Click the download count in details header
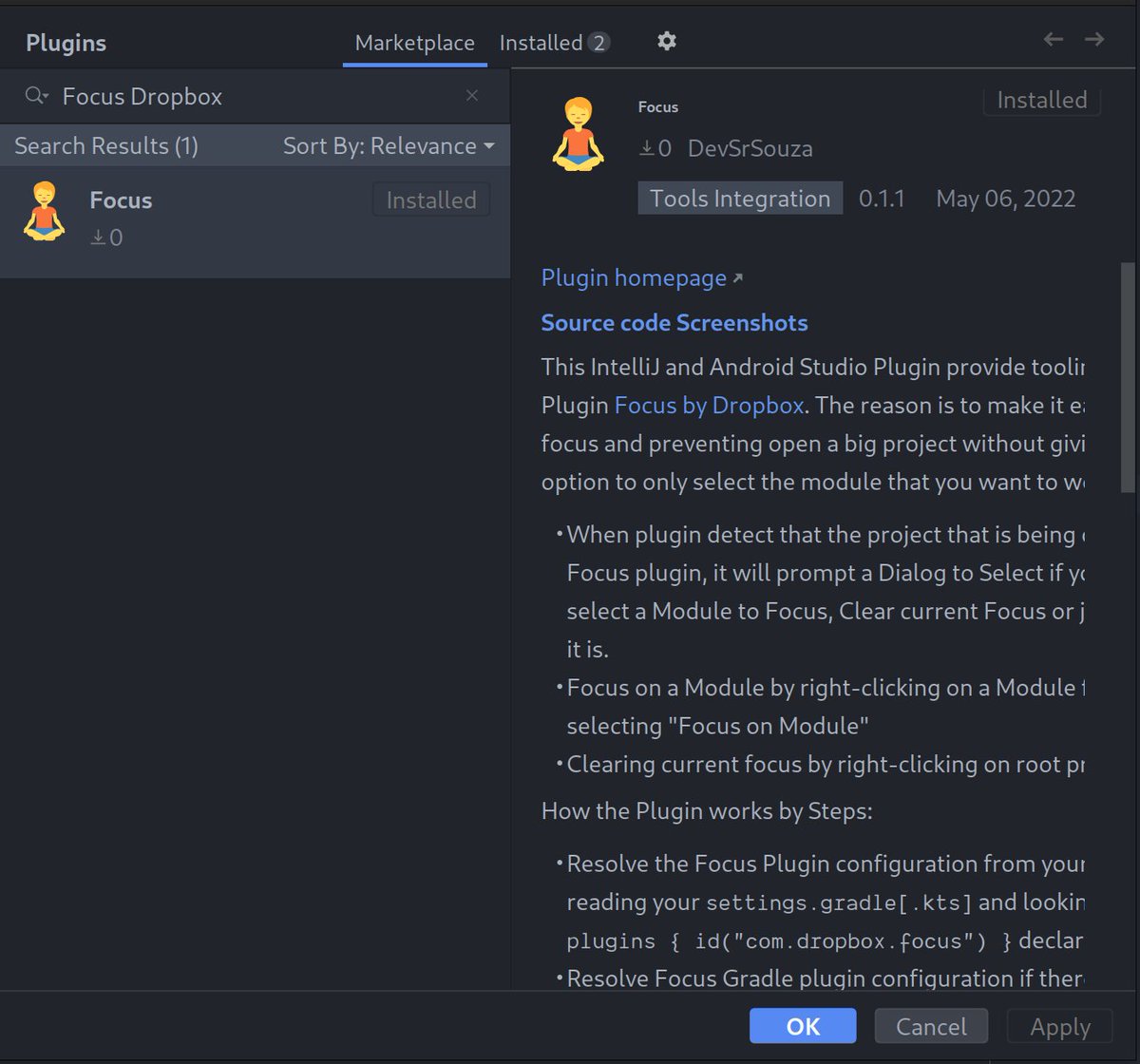 click(x=655, y=149)
